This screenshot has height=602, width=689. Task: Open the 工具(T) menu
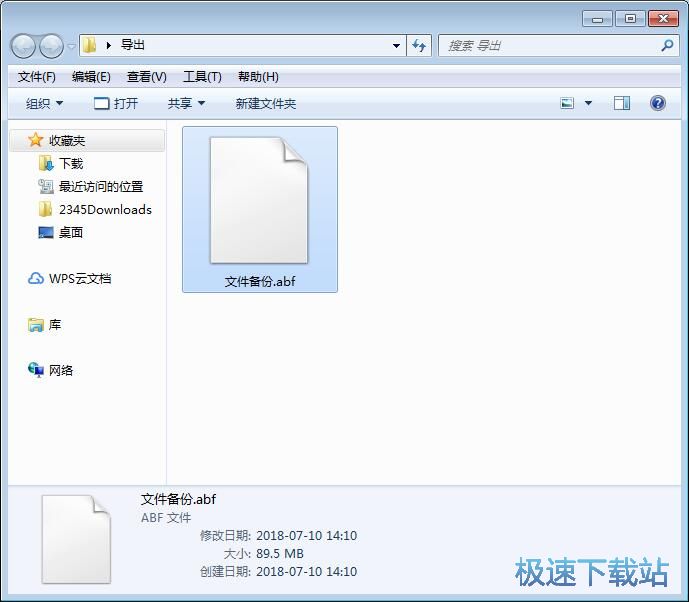click(x=202, y=77)
